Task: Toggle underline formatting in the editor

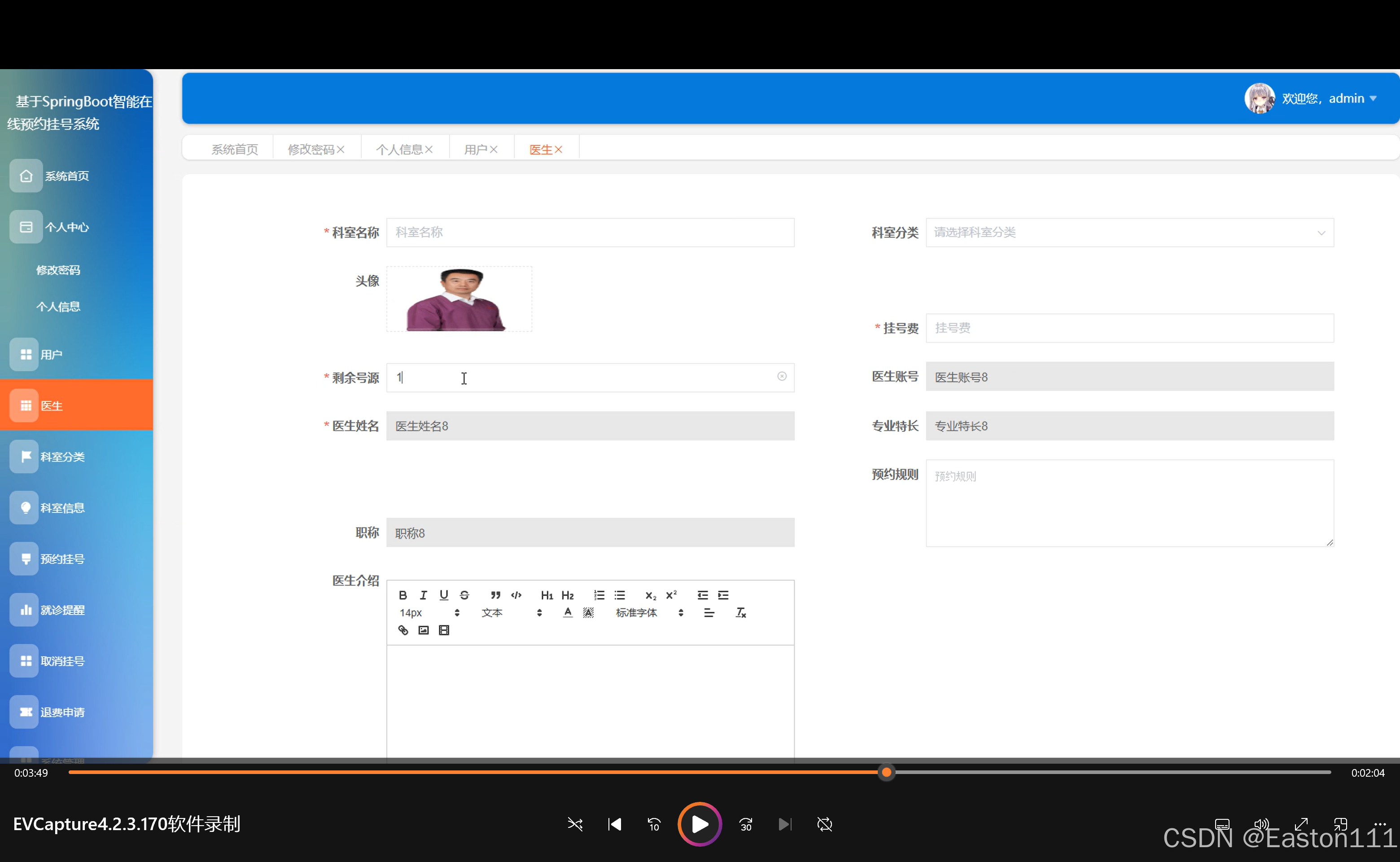Action: pyautogui.click(x=444, y=595)
